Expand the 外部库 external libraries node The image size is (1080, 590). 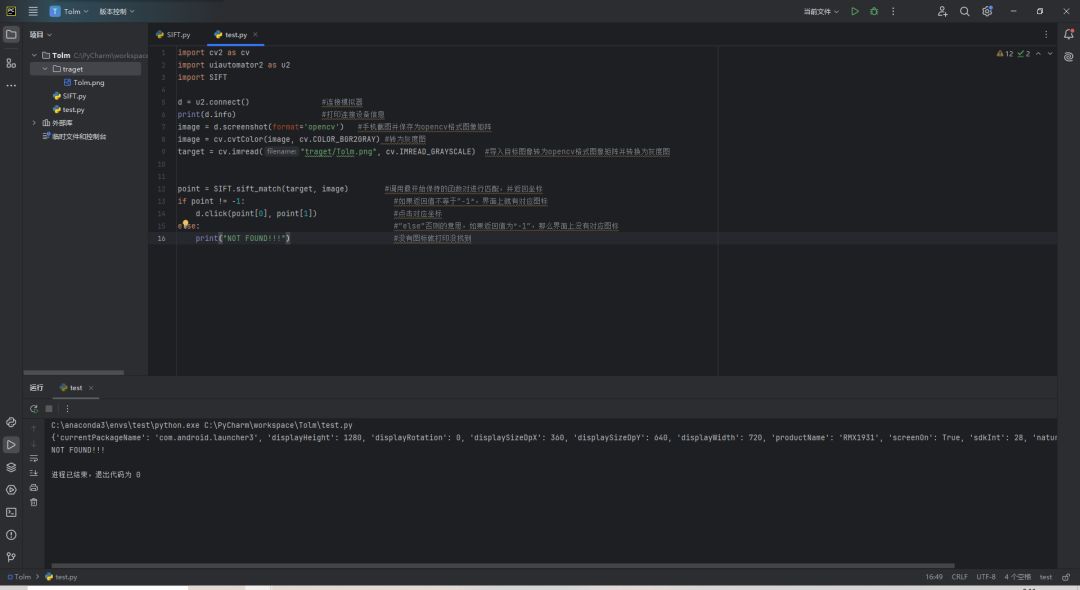pyautogui.click(x=34, y=123)
